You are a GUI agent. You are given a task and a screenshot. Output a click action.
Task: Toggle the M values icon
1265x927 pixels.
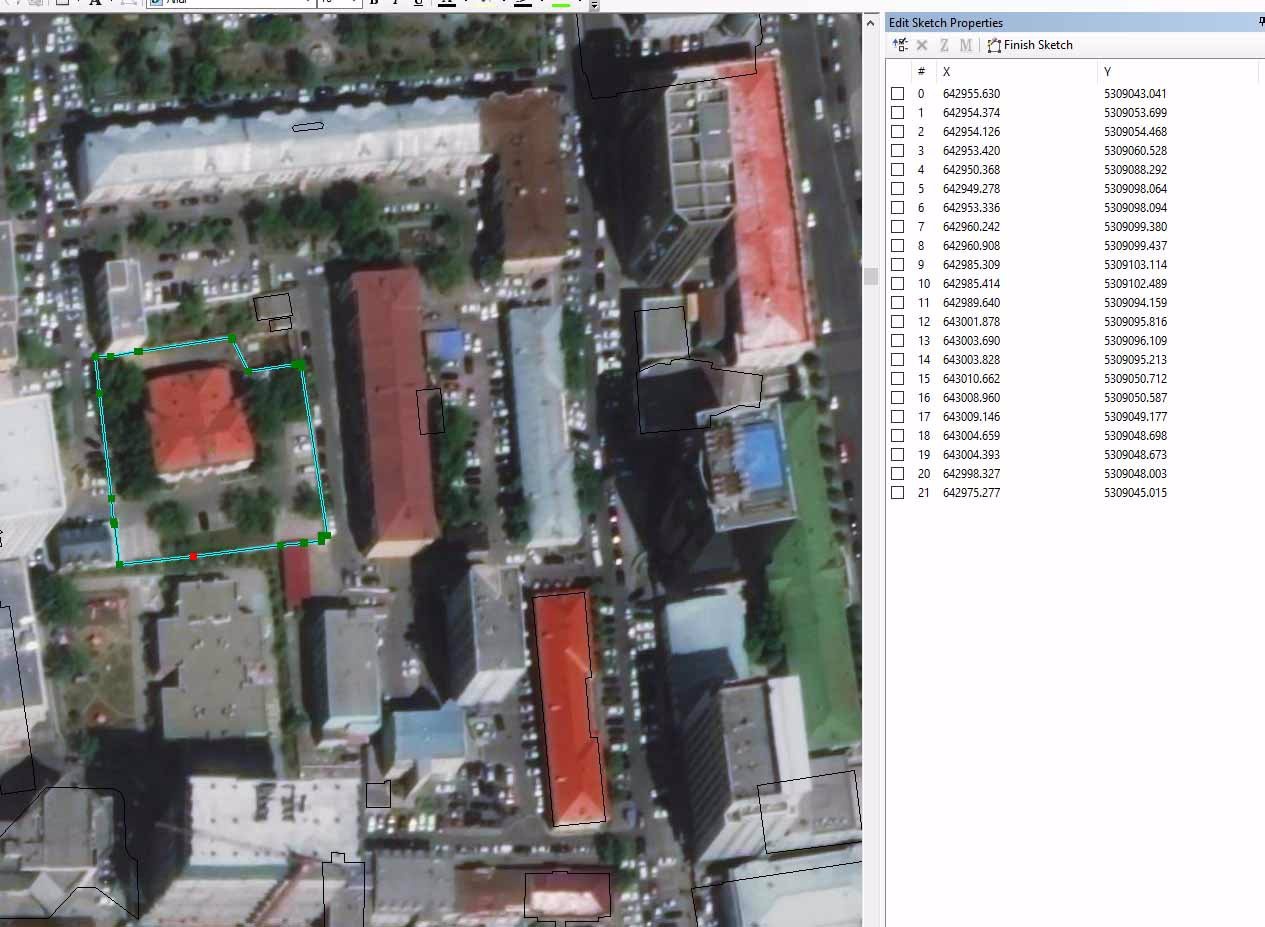pos(965,45)
